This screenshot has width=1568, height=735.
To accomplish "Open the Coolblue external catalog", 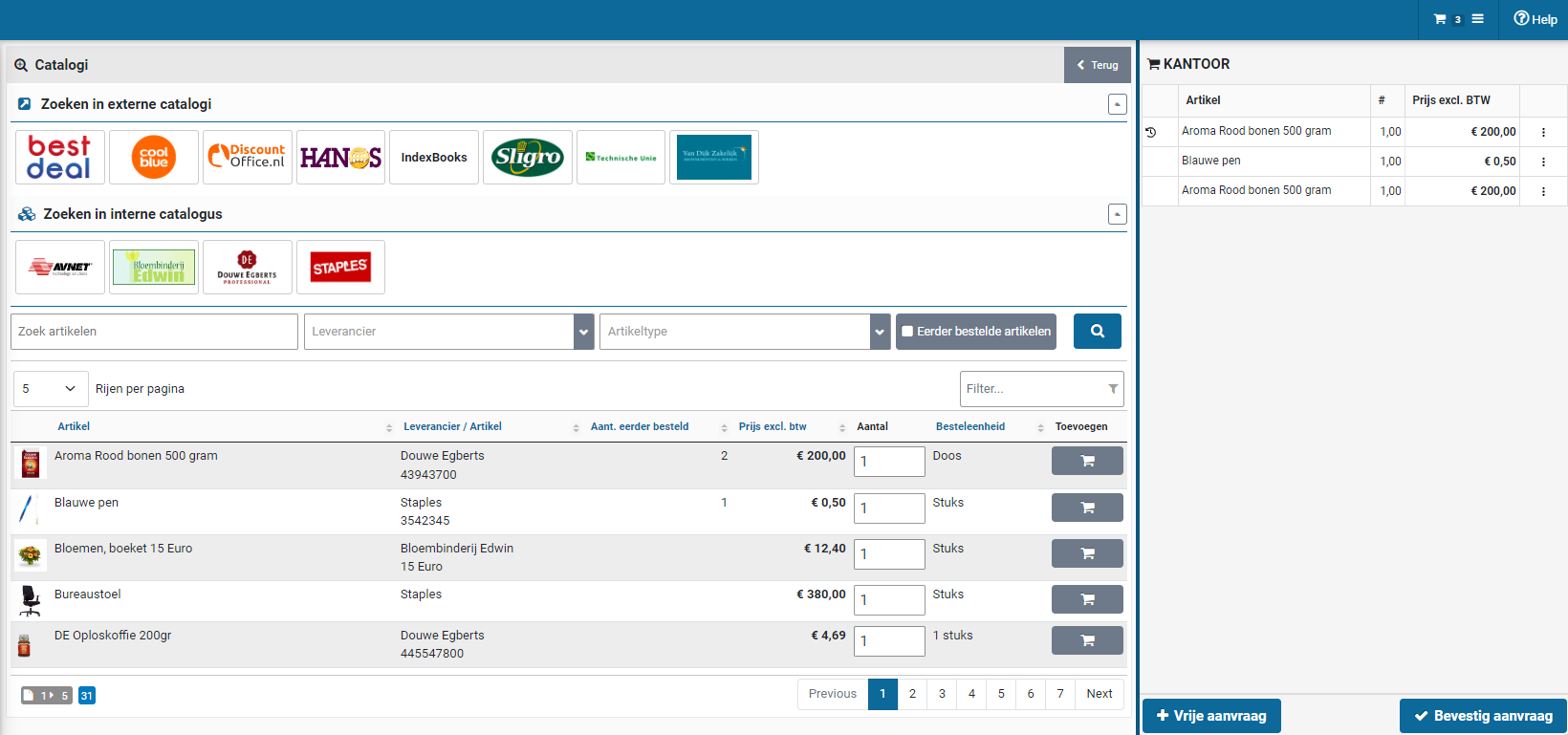I will click(153, 158).
